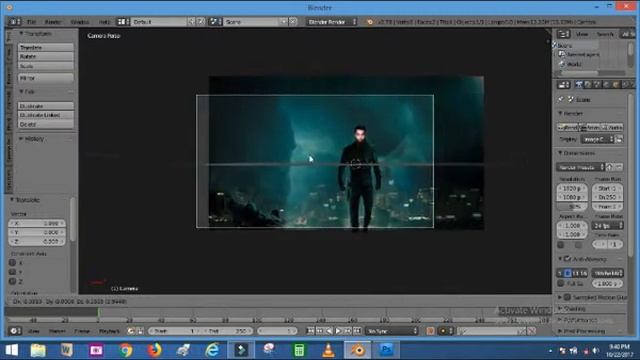Open the Display Image Editor dropdown
The image size is (640, 360).
point(597,139)
